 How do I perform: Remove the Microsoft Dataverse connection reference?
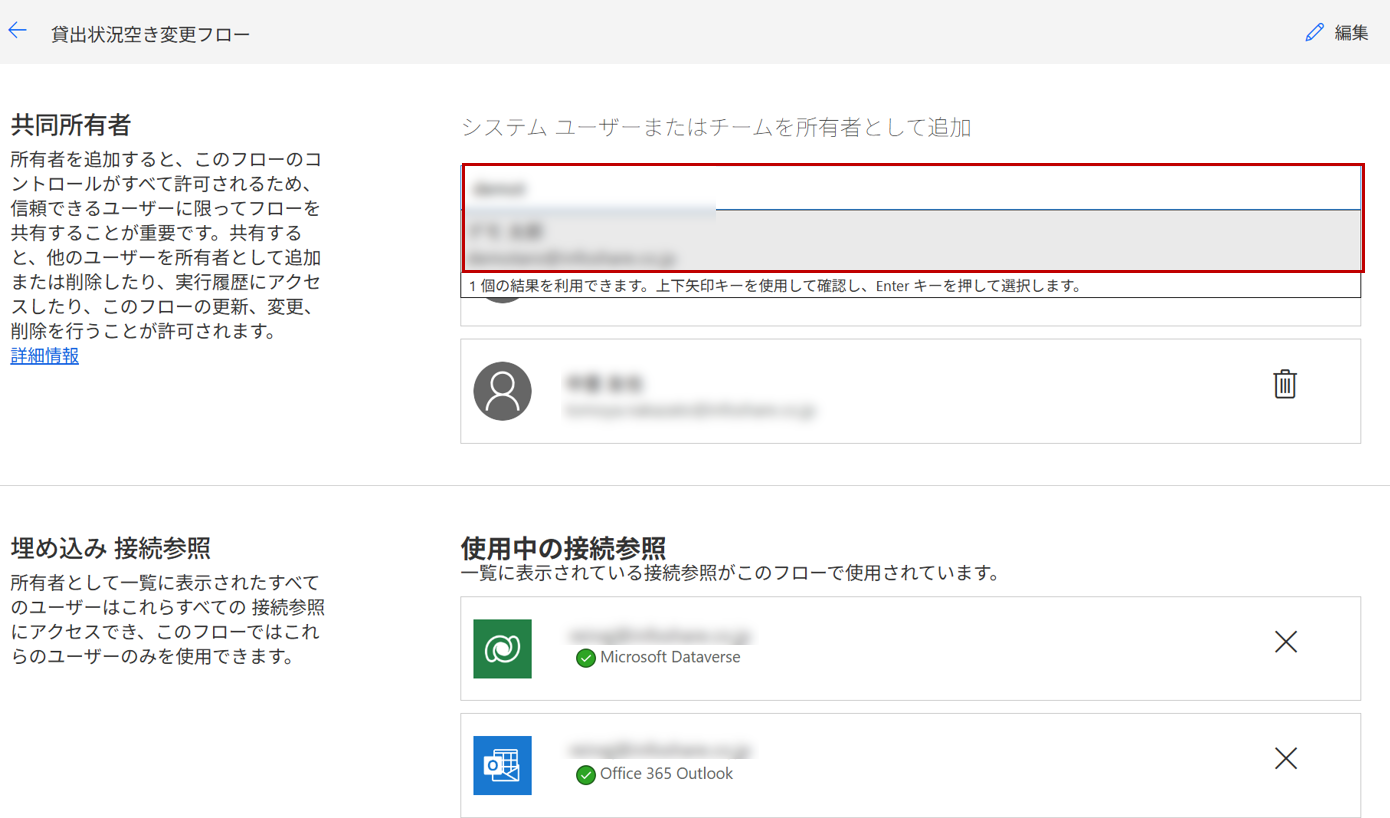point(1286,642)
